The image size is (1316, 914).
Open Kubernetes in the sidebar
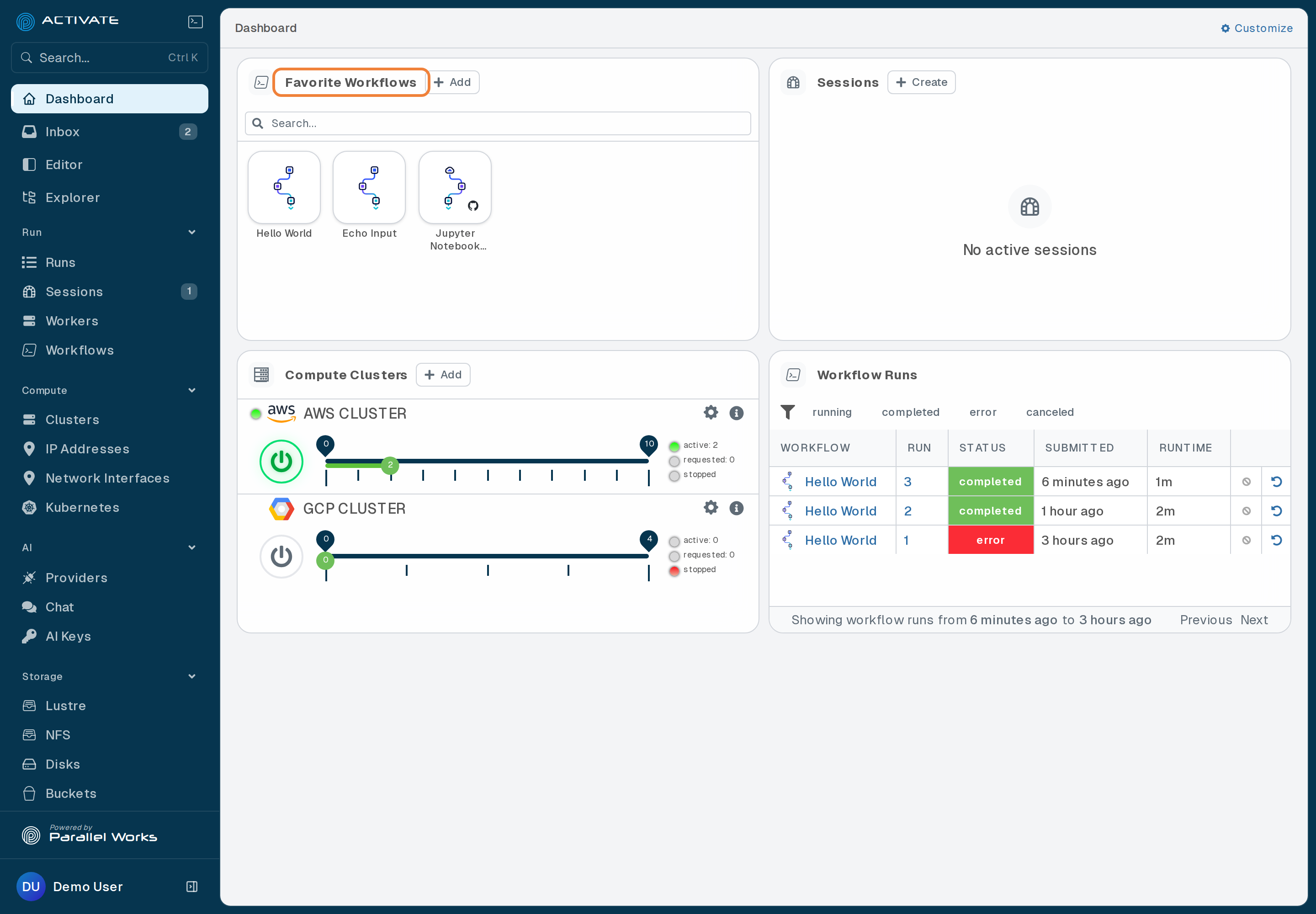(x=109, y=507)
